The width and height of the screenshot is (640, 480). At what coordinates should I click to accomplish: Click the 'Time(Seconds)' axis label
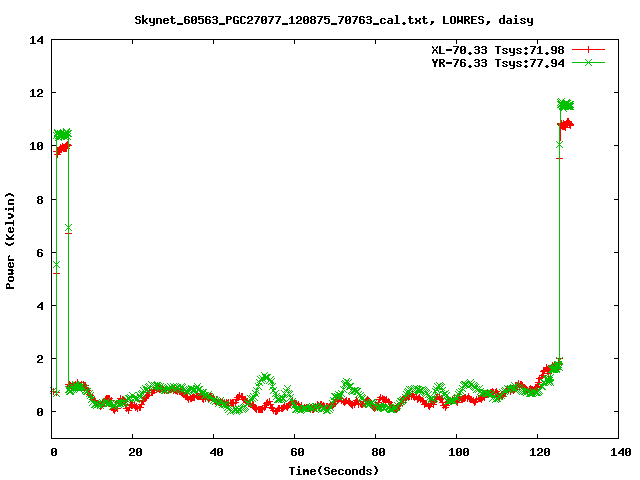coord(334,471)
